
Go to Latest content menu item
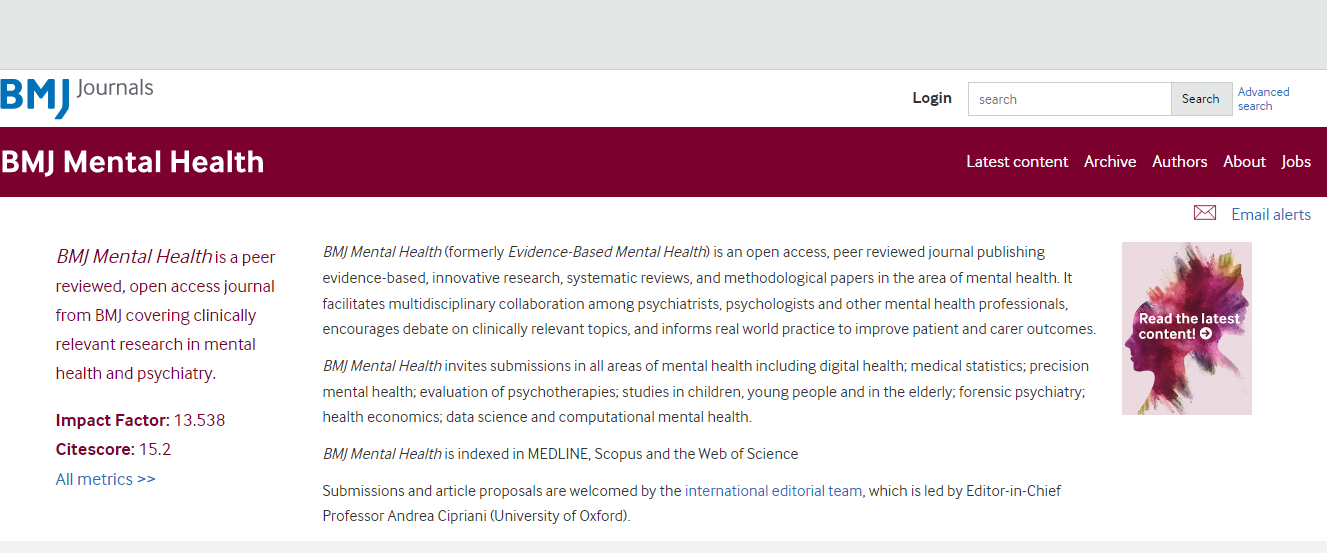coord(1017,162)
